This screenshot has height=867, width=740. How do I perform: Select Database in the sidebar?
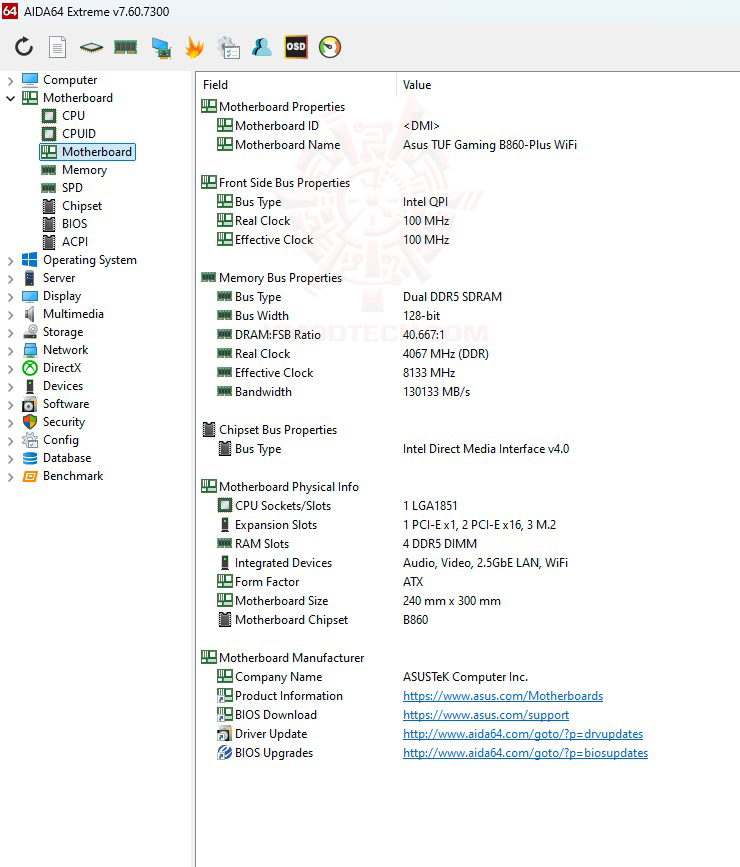pyautogui.click(x=67, y=458)
